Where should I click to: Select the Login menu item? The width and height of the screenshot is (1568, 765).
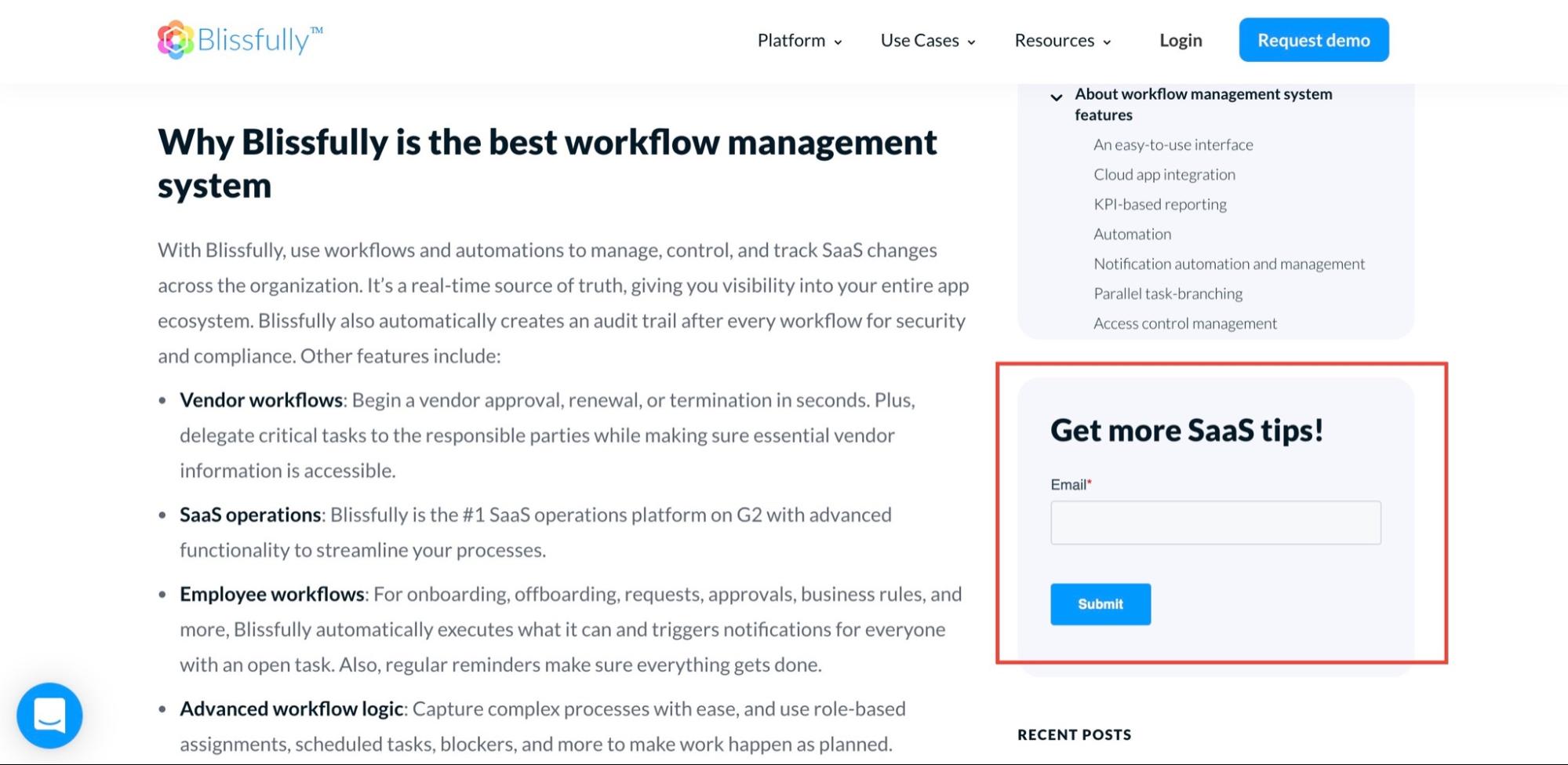pos(1180,40)
